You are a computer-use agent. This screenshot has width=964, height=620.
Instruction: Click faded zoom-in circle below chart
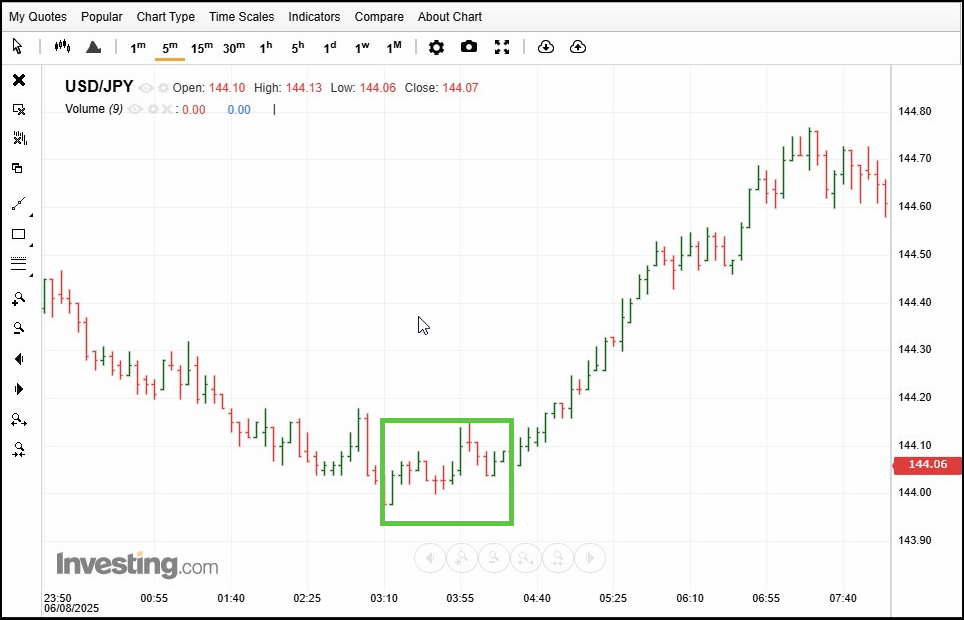pos(462,558)
